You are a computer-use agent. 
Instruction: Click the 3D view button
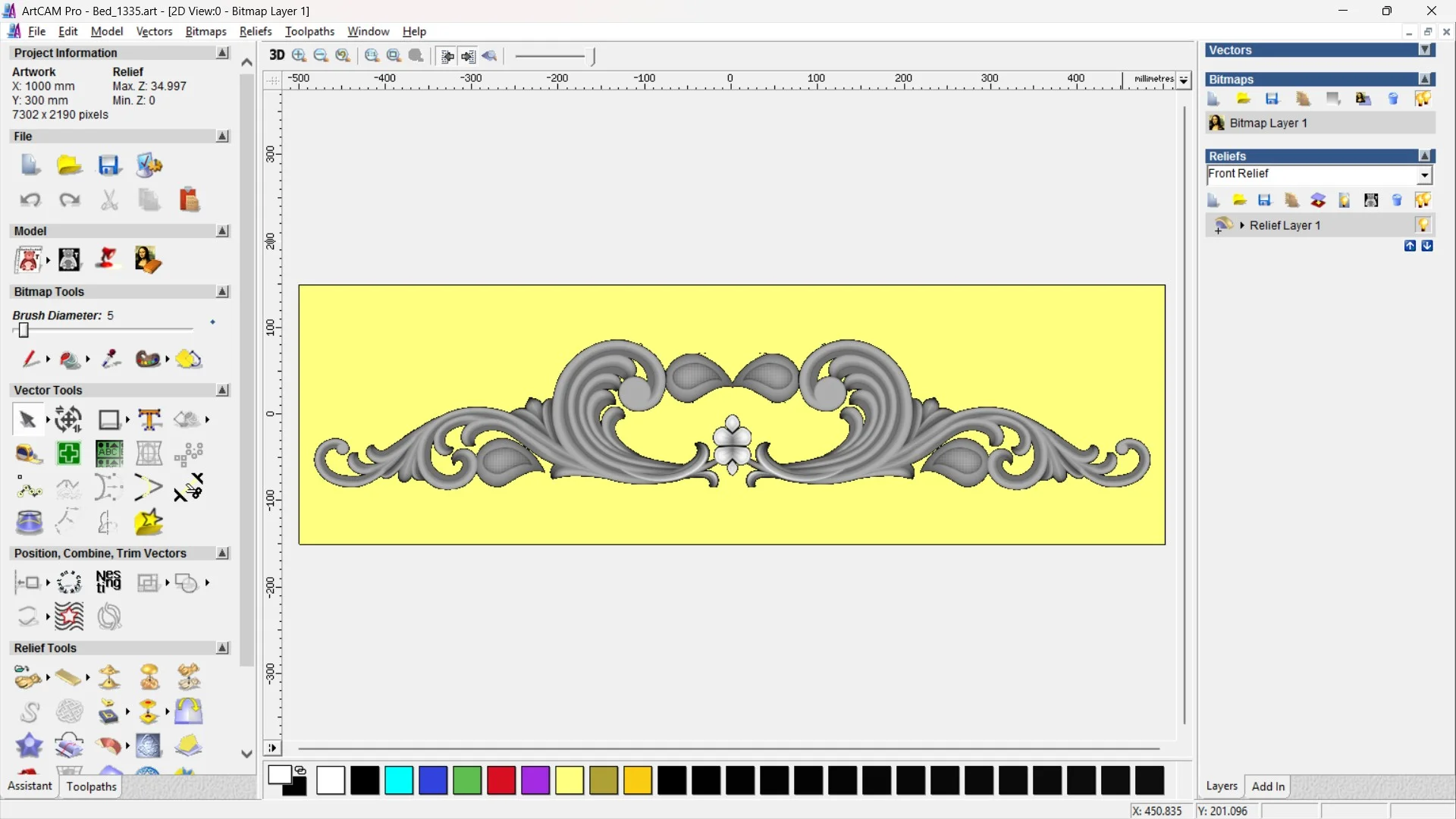click(277, 55)
